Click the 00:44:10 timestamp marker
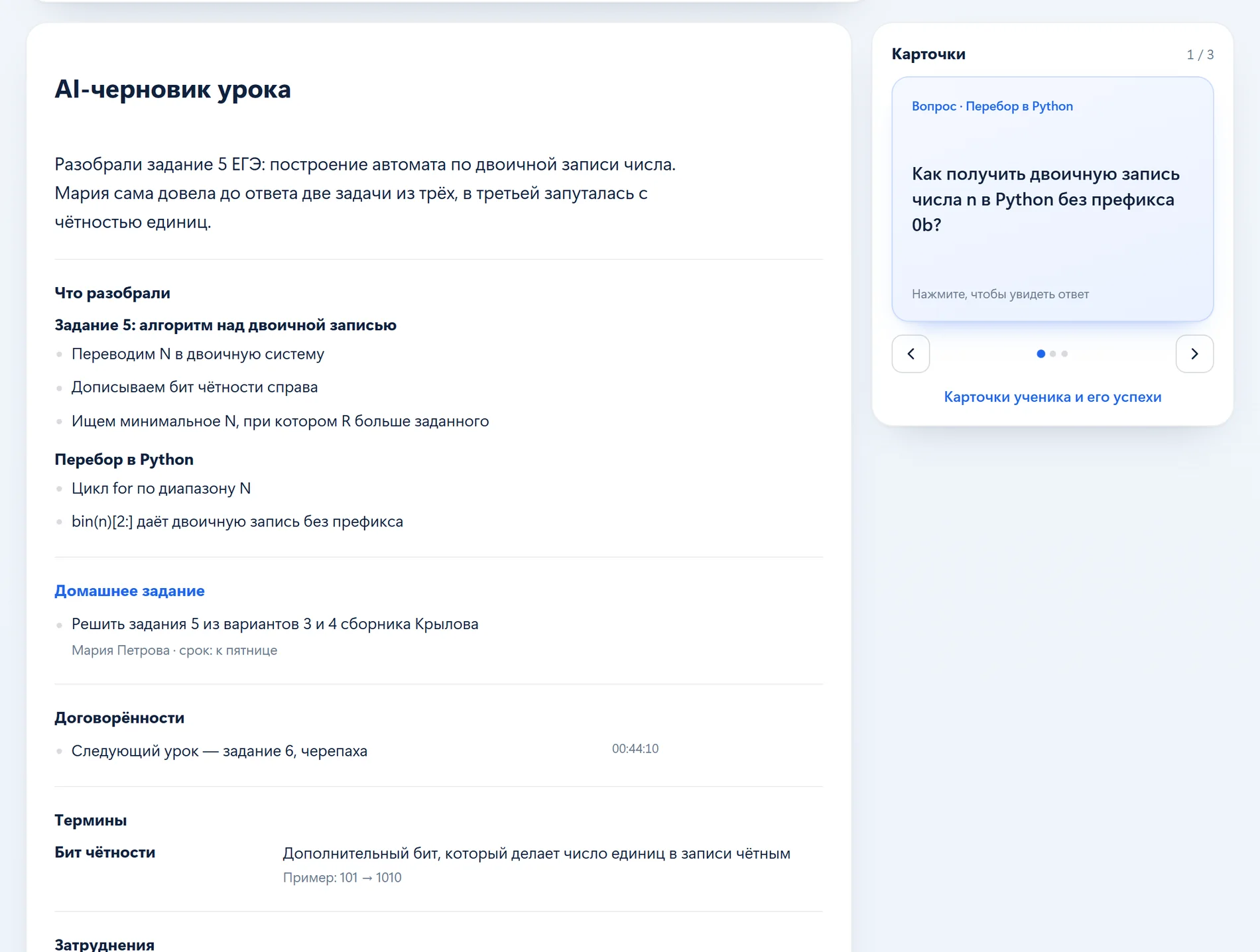Image resolution: width=1260 pixels, height=952 pixels. point(635,748)
